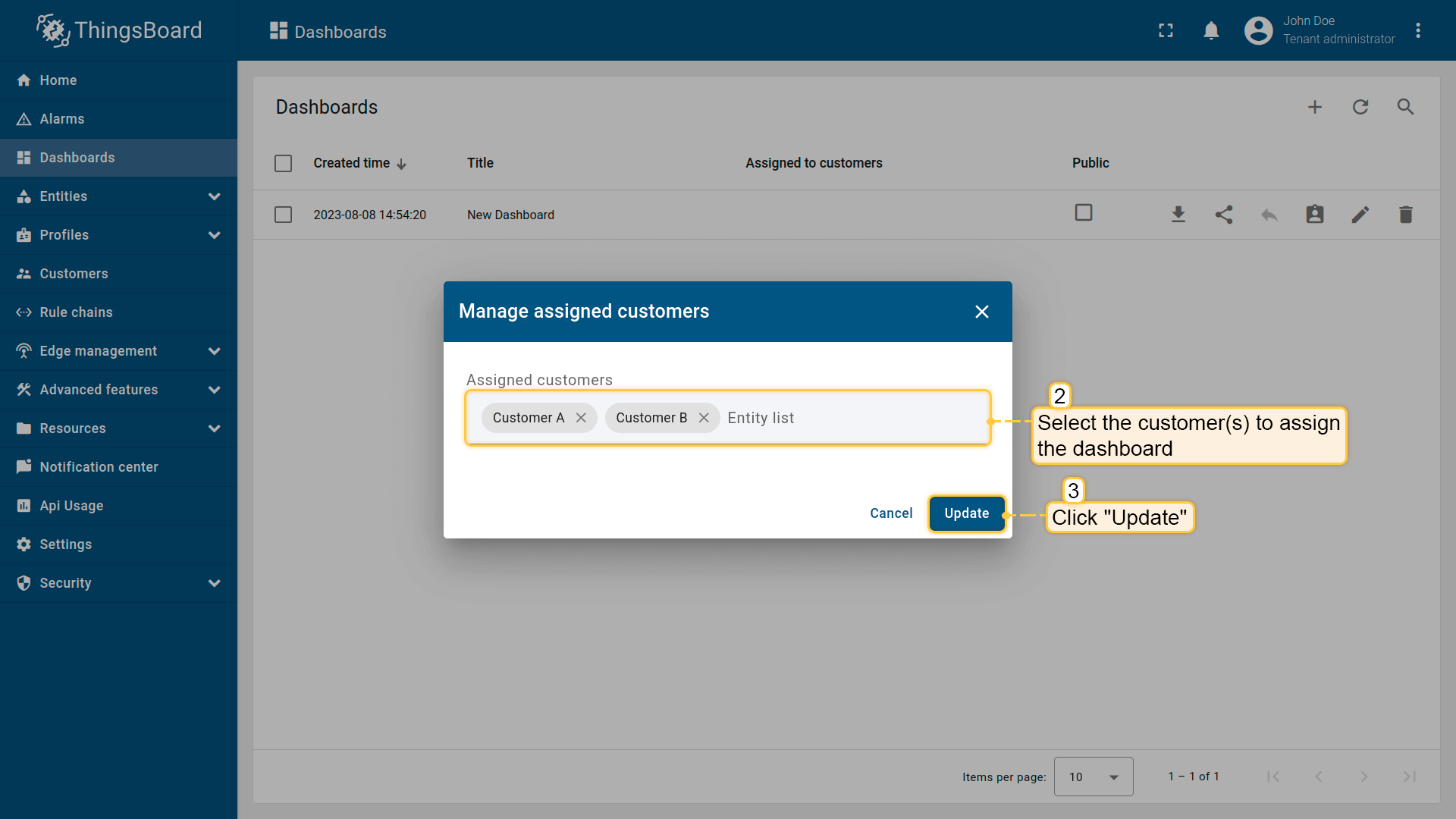Expand the Edge management menu chevron
The height and width of the screenshot is (819, 1456).
click(214, 351)
